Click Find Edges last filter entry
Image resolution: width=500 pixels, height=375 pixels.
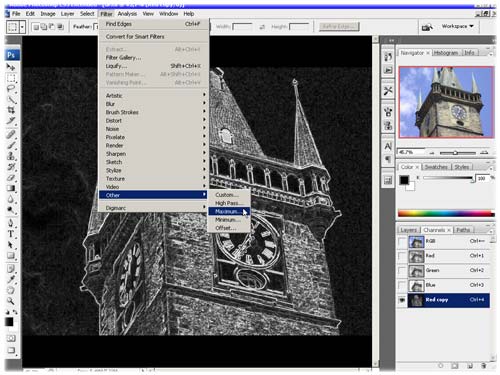154,24
